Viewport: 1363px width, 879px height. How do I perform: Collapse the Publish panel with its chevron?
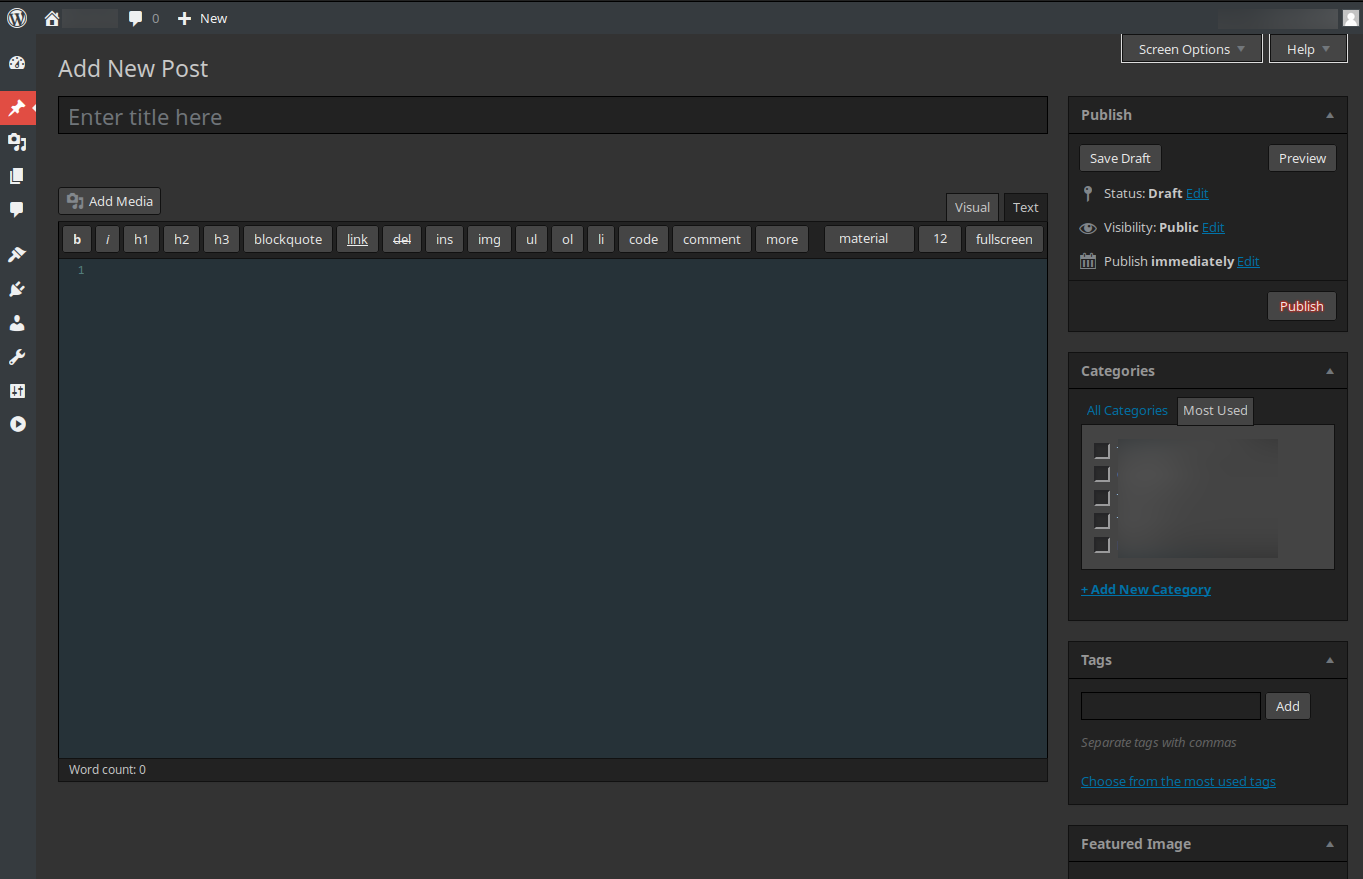1330,114
